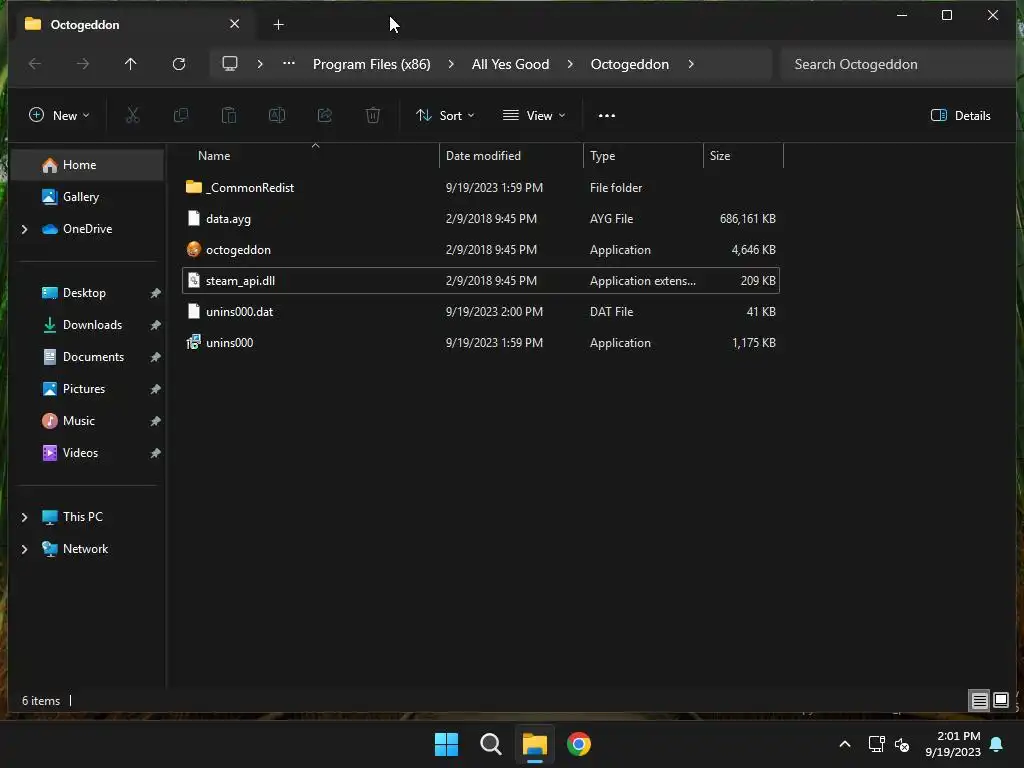Screen dimensions: 1024x768
Task: Expand OneDrive in navigation pane
Action: point(24,229)
